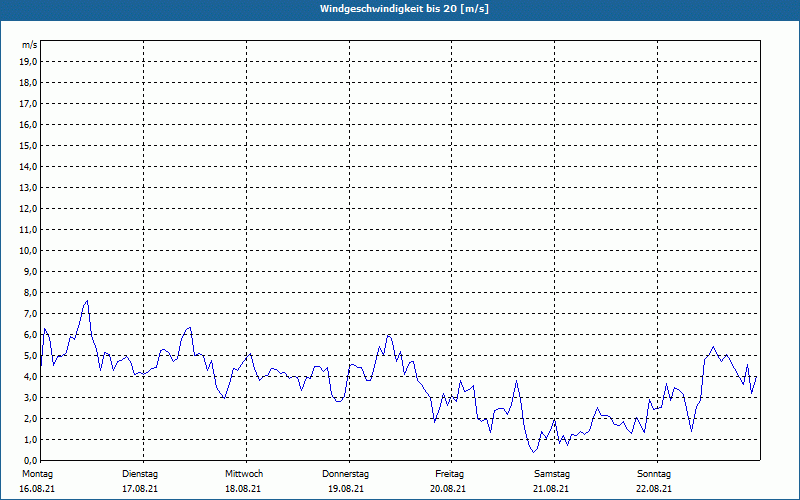This screenshot has height=500, width=800.
Task: Select the date '18.08.21'
Action: (243, 489)
